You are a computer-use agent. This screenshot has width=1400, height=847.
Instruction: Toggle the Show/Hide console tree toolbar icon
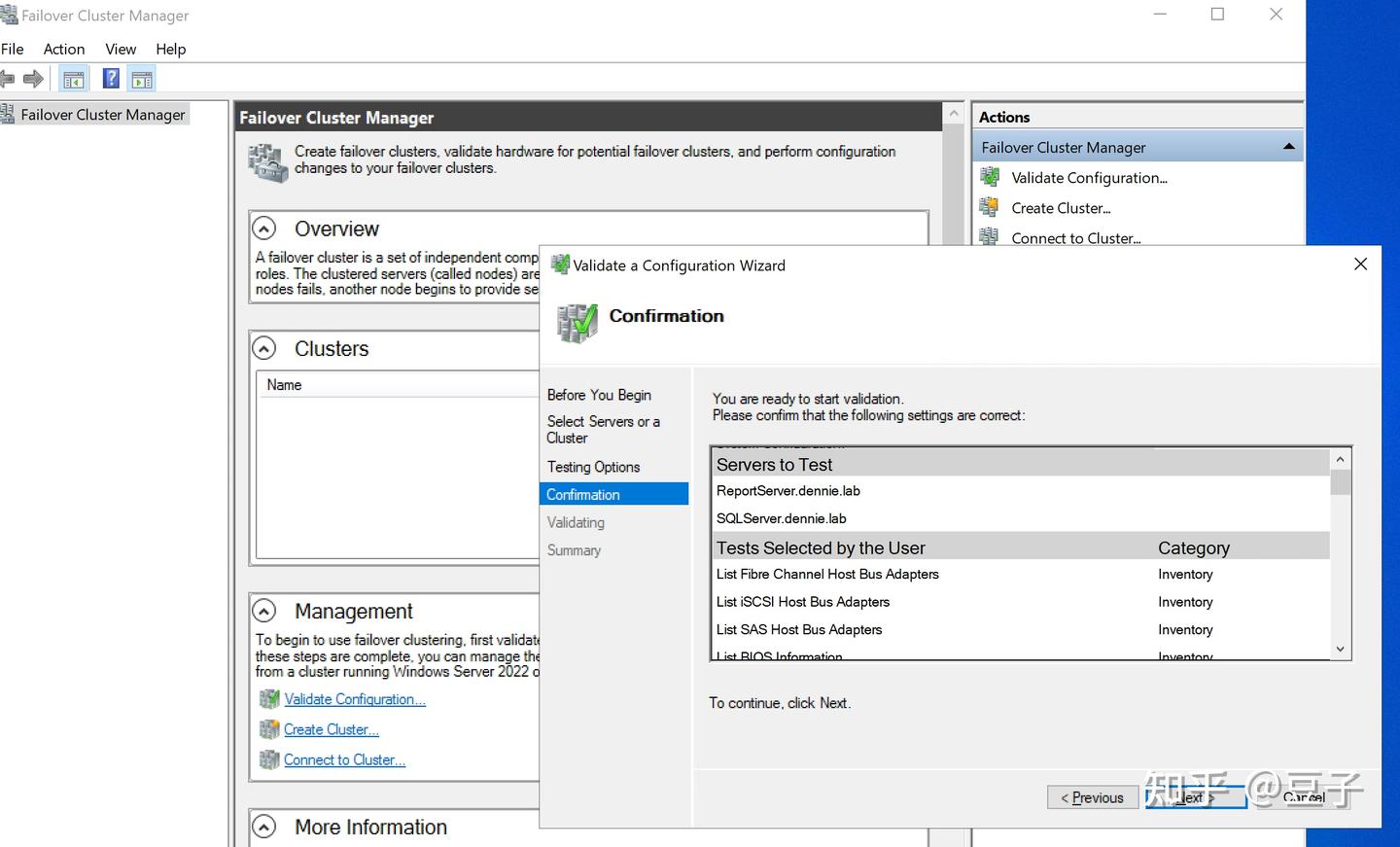(x=73, y=79)
